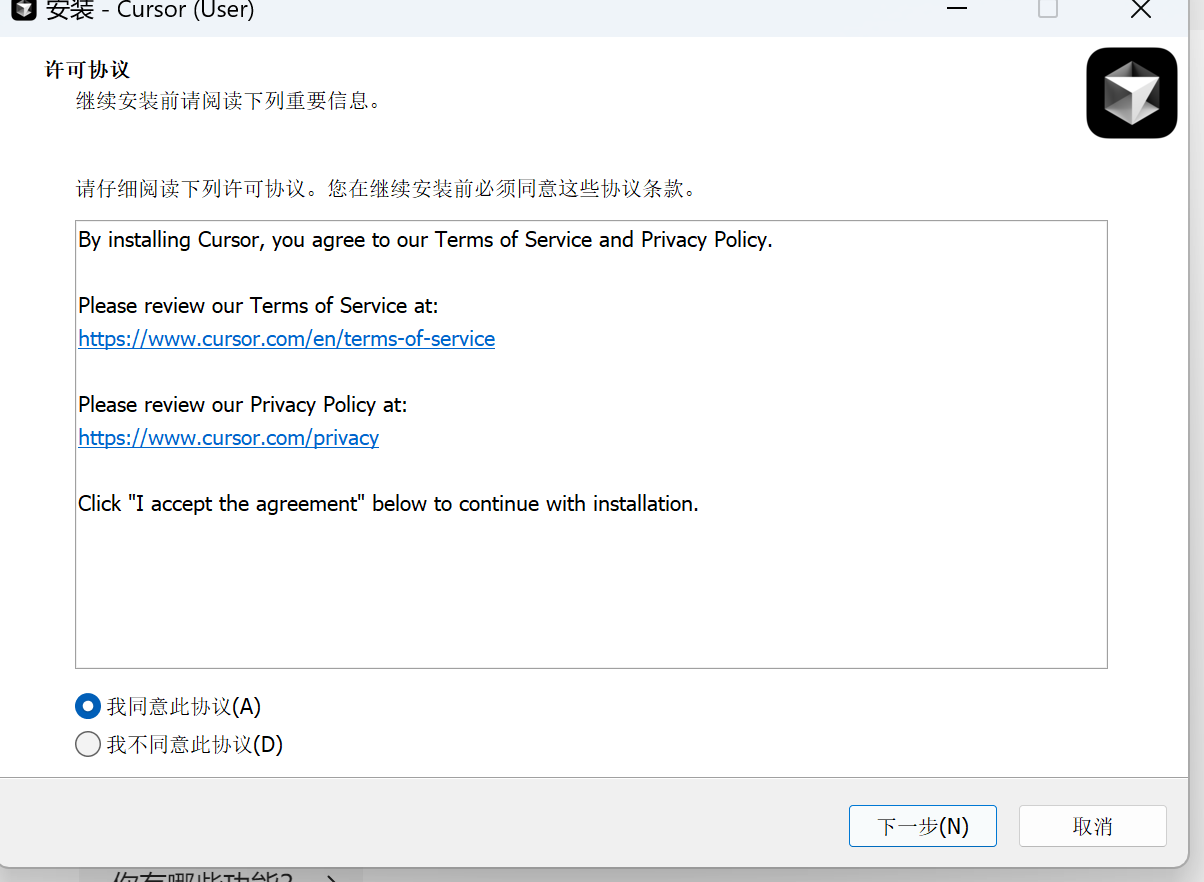Select "我不同意此协议(D)" radio button

coord(88,745)
